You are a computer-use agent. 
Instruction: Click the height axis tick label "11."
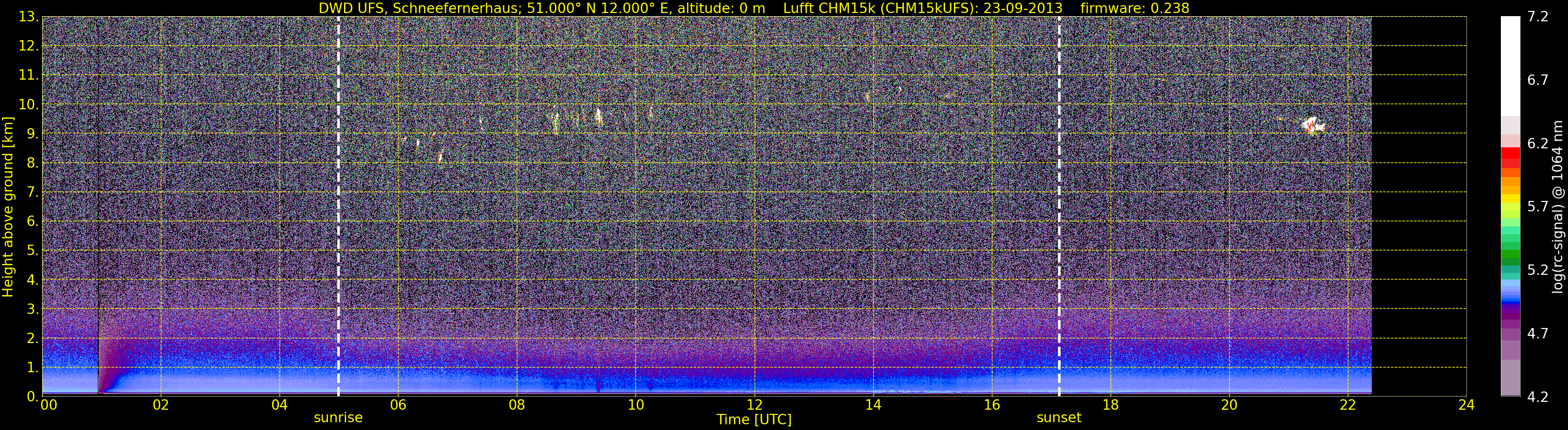click(x=29, y=75)
